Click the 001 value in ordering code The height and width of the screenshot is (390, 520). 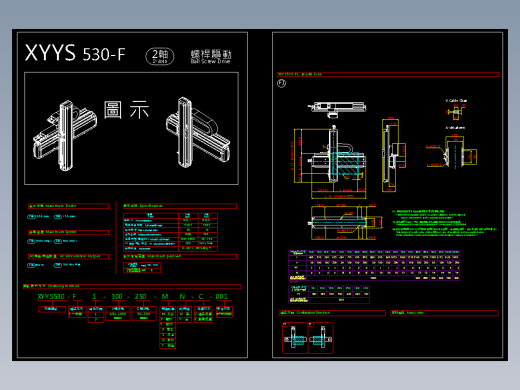pyautogui.click(x=221, y=297)
